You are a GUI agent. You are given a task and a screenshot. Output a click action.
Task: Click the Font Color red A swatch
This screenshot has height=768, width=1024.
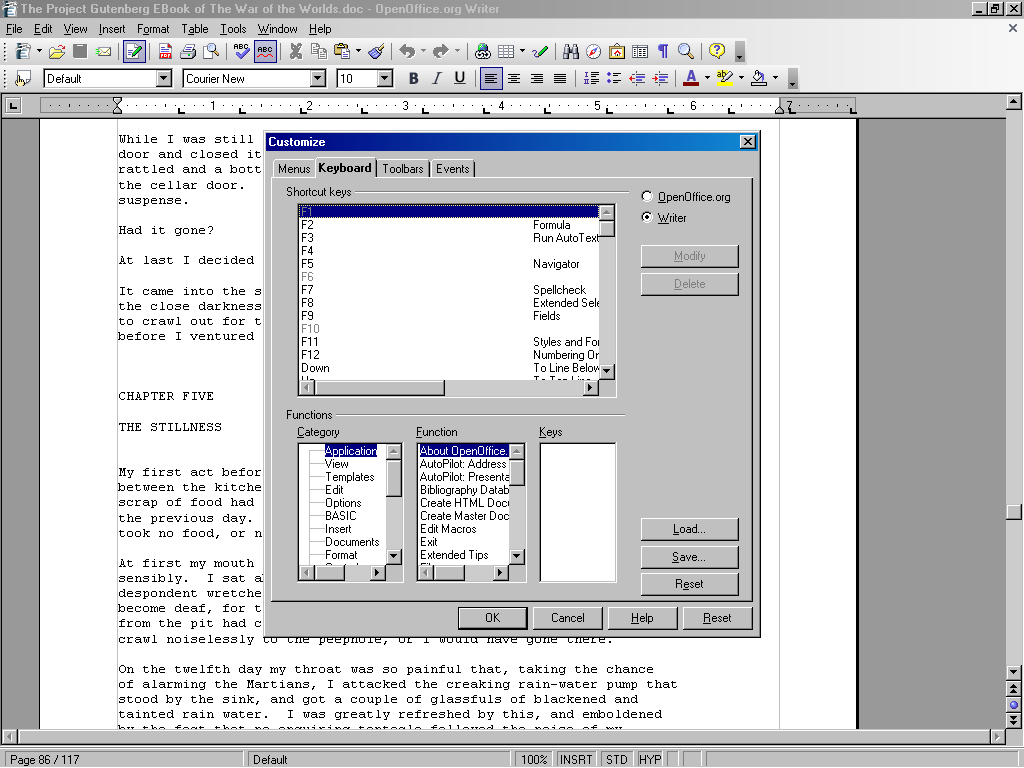pos(690,78)
